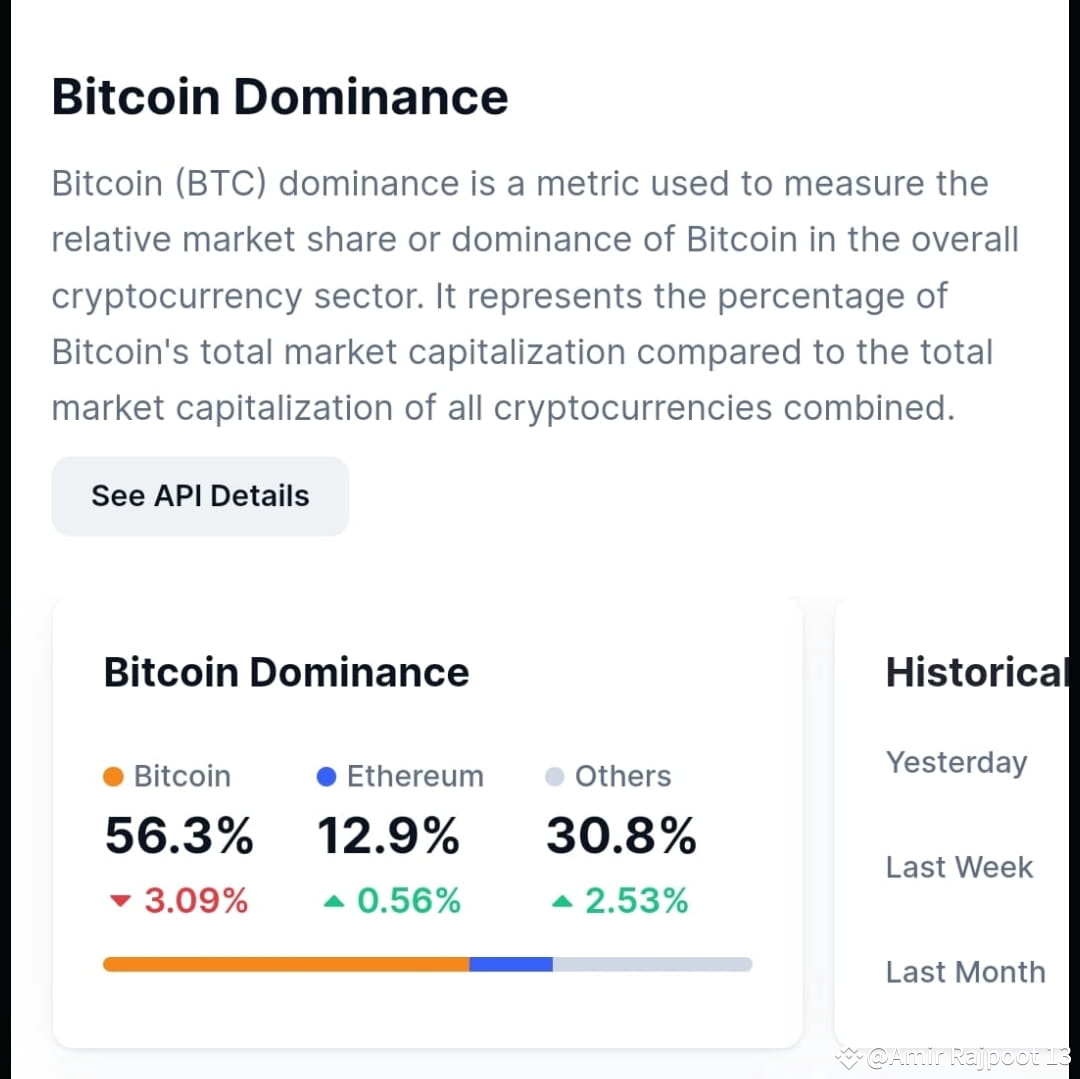Expand the Last Week historical entry
Image resolution: width=1080 pixels, height=1079 pixels.
(959, 868)
